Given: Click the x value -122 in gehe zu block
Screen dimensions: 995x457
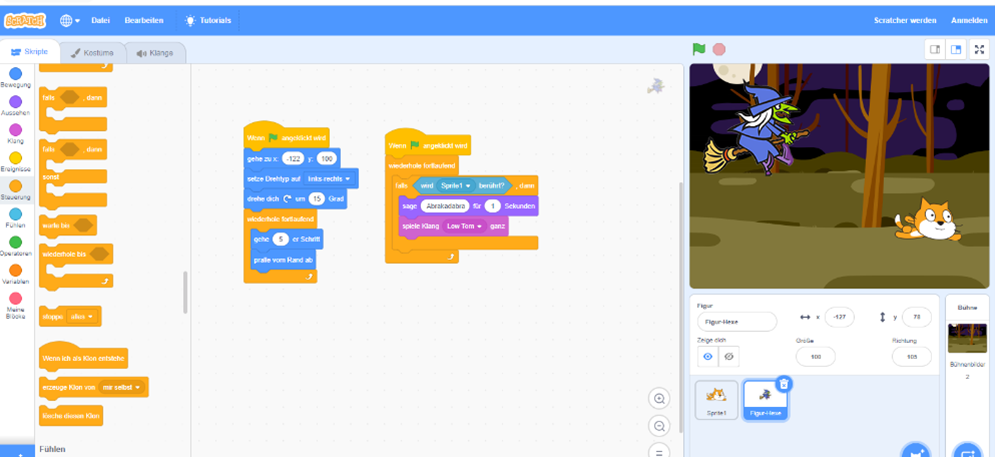Looking at the screenshot, I should pos(293,159).
